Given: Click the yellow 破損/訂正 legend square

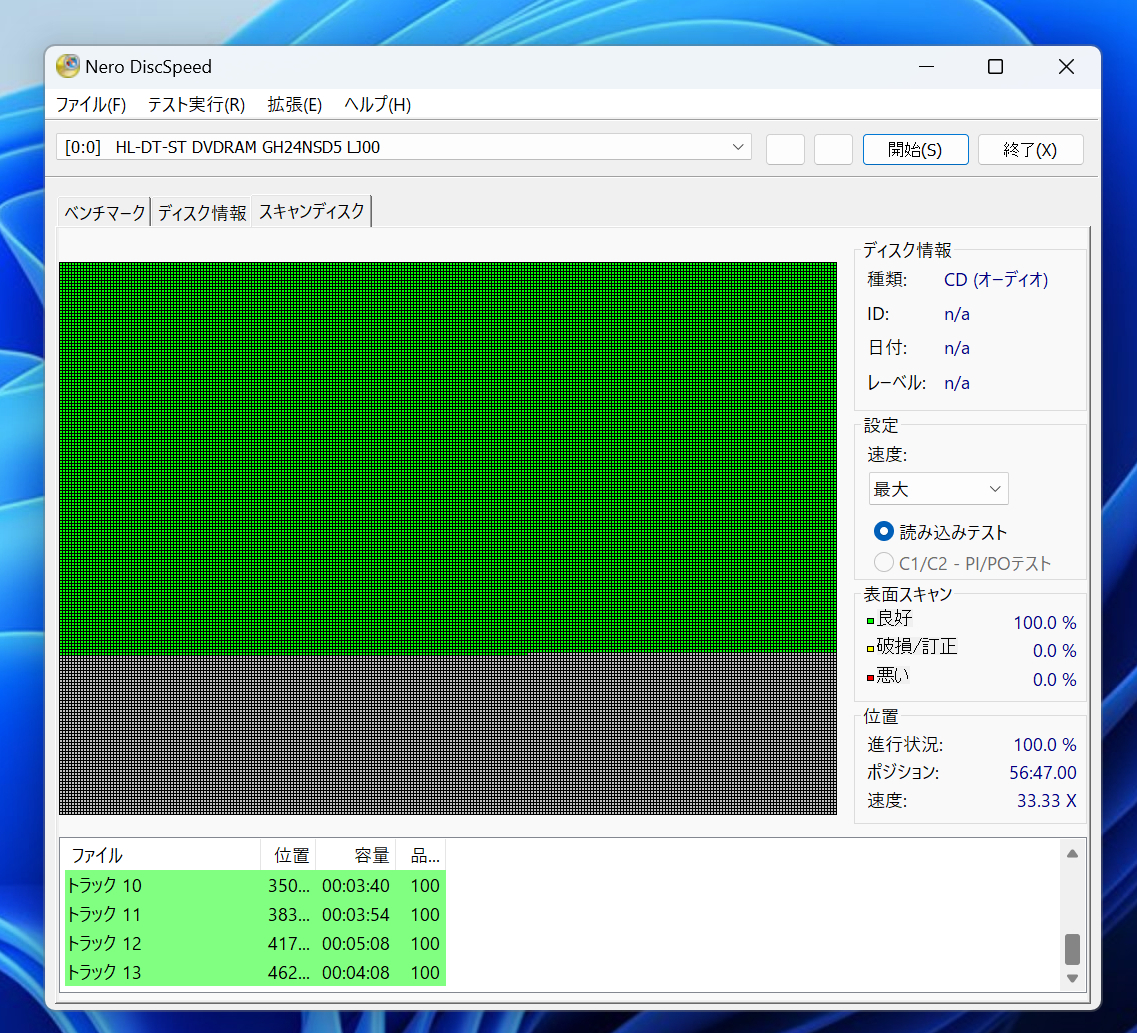Looking at the screenshot, I should click(x=870, y=649).
